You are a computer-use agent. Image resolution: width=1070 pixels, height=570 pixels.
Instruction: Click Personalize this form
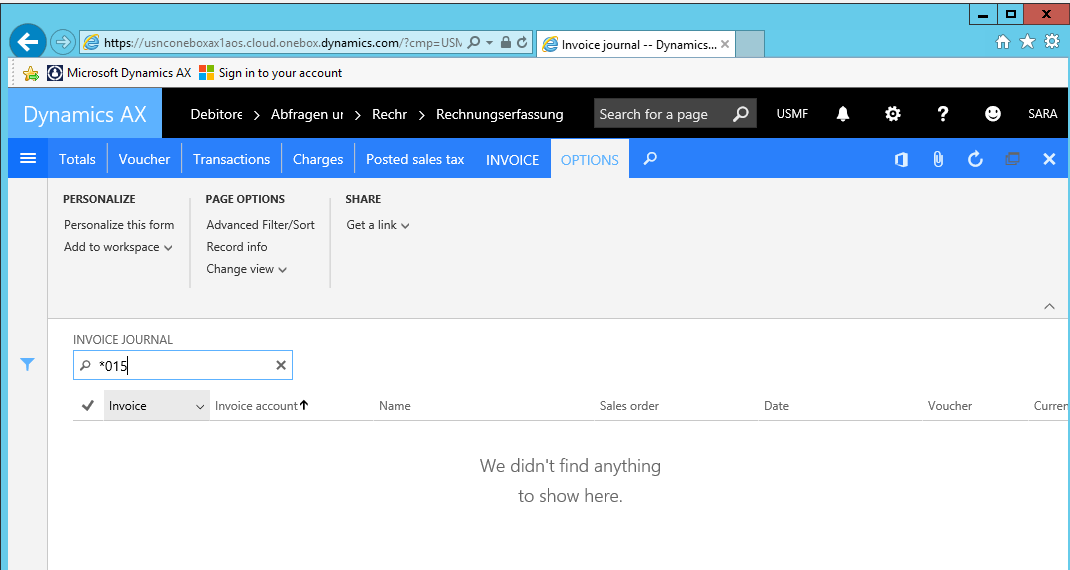(x=119, y=225)
